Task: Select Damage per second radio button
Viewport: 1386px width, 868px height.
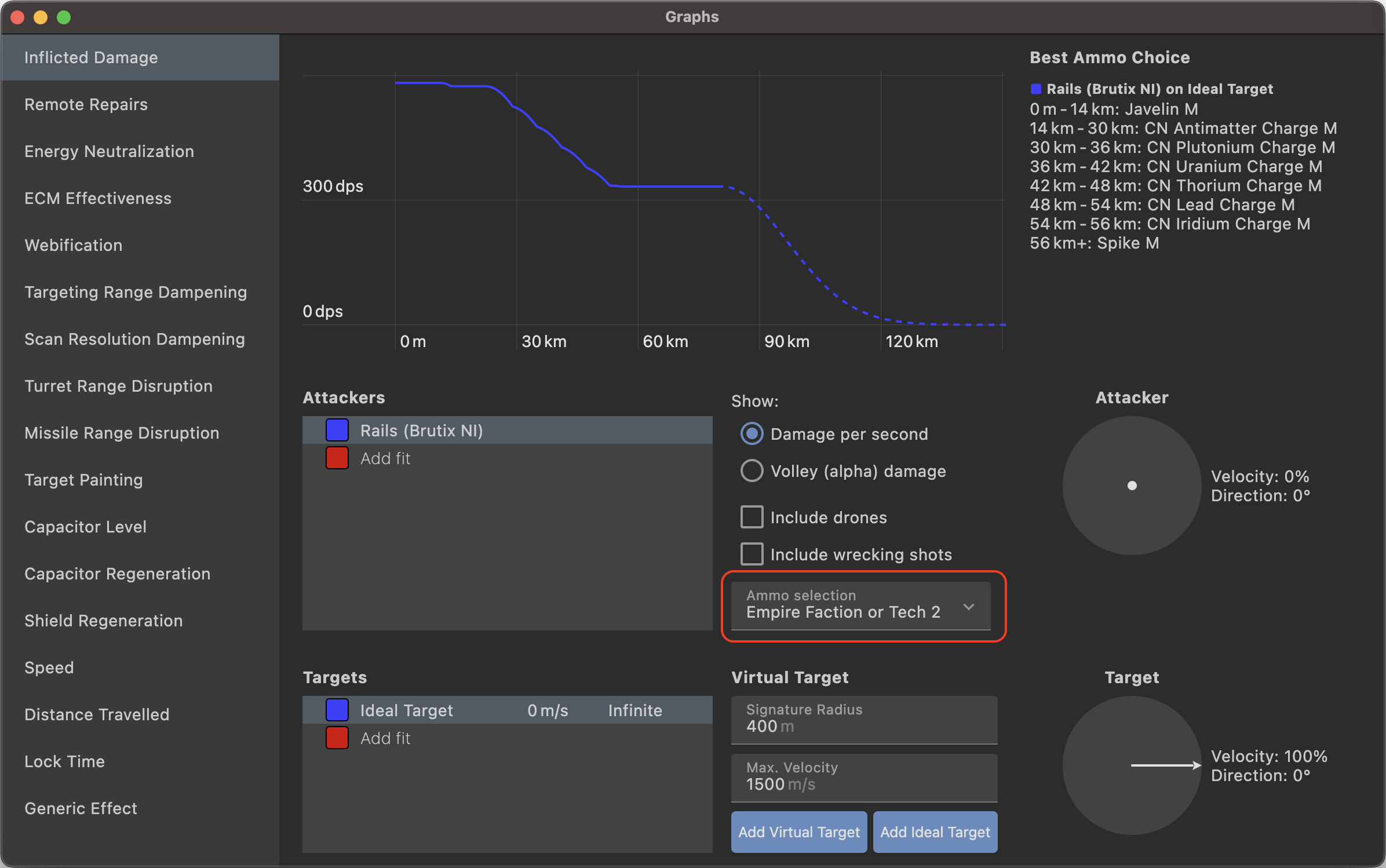Action: click(x=752, y=434)
